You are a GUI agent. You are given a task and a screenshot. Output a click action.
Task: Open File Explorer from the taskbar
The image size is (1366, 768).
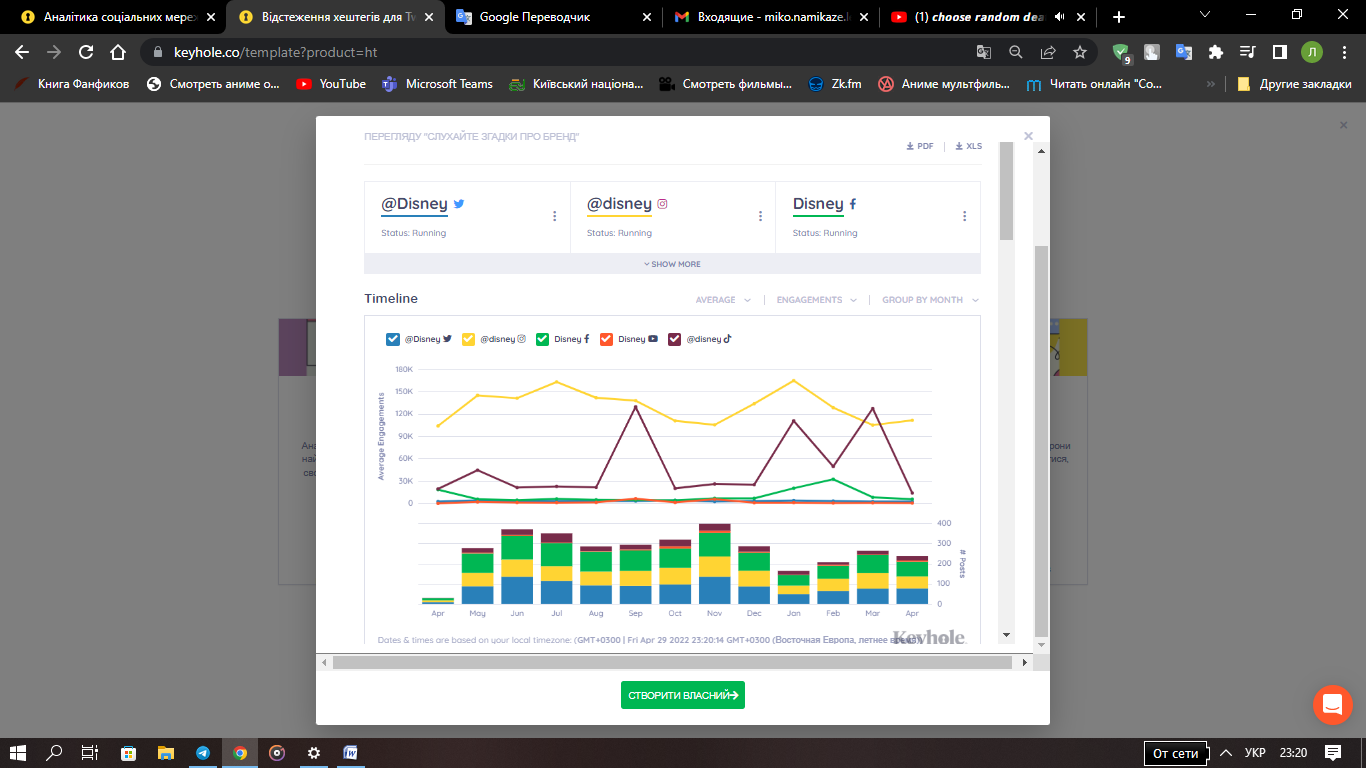click(166, 752)
